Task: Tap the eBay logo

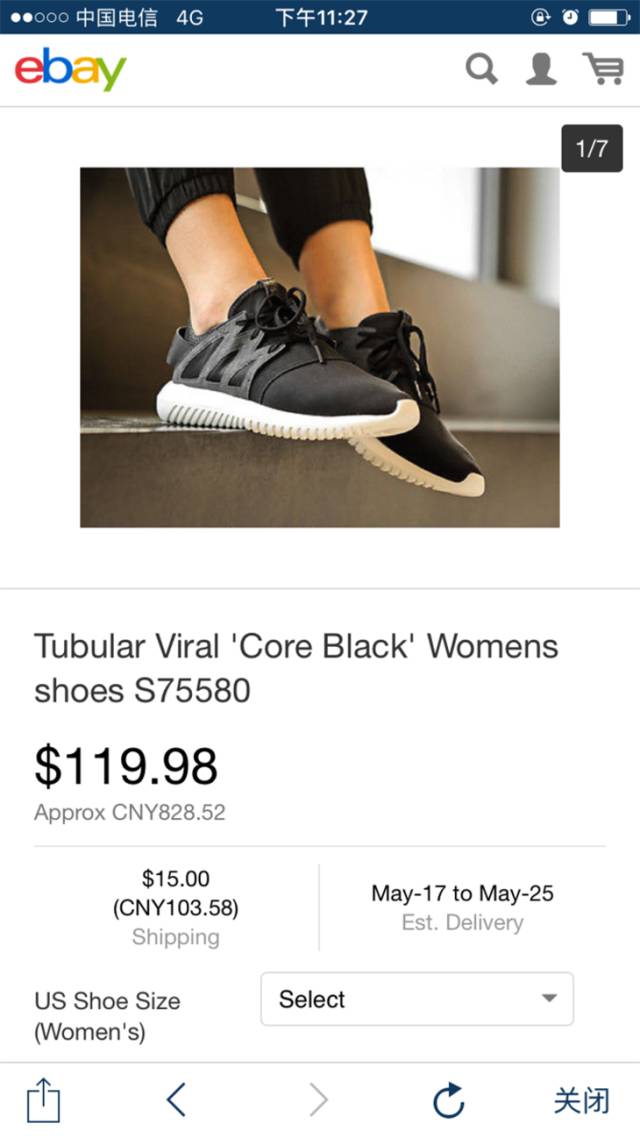Action: coord(70,69)
